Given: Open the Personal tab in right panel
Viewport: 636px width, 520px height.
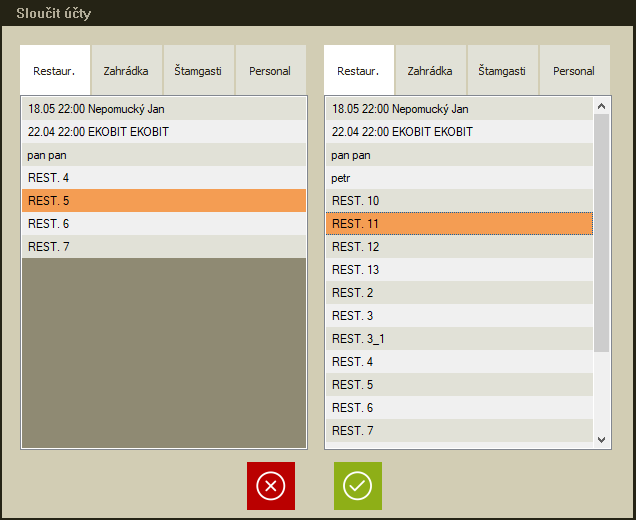Looking at the screenshot, I should pyautogui.click(x=574, y=71).
